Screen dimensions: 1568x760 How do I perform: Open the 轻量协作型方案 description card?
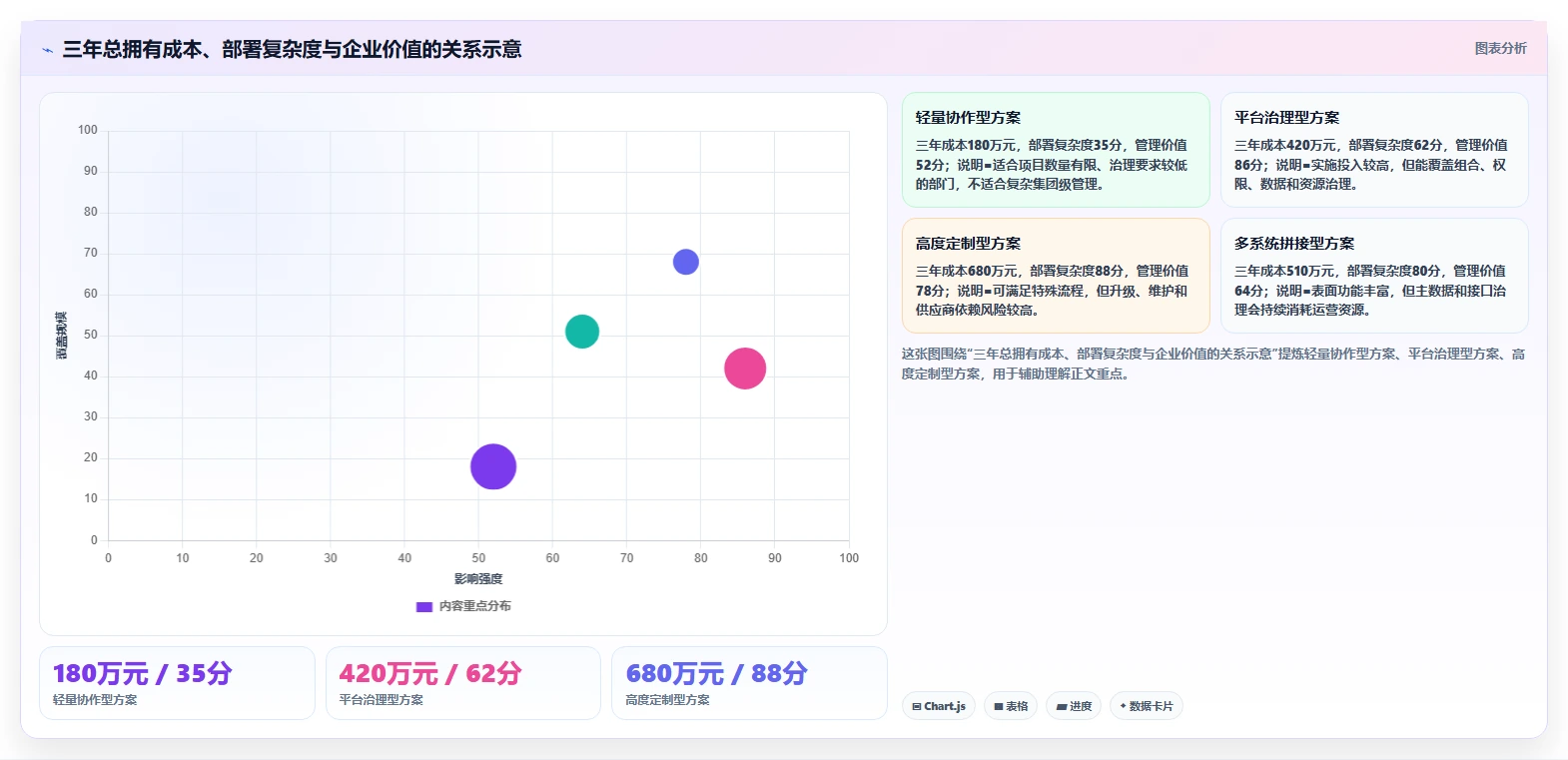point(1056,150)
